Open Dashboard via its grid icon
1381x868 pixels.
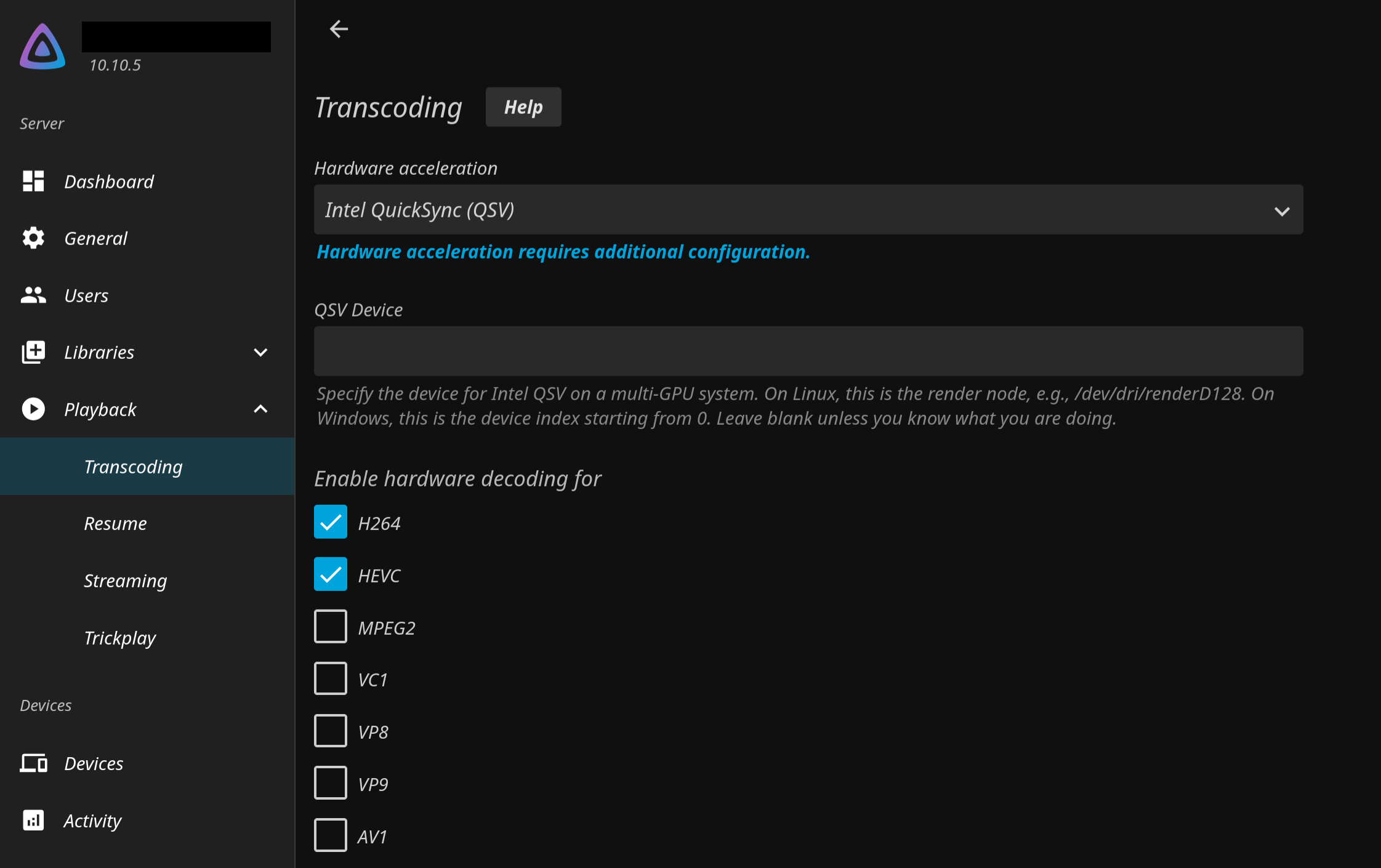(33, 181)
